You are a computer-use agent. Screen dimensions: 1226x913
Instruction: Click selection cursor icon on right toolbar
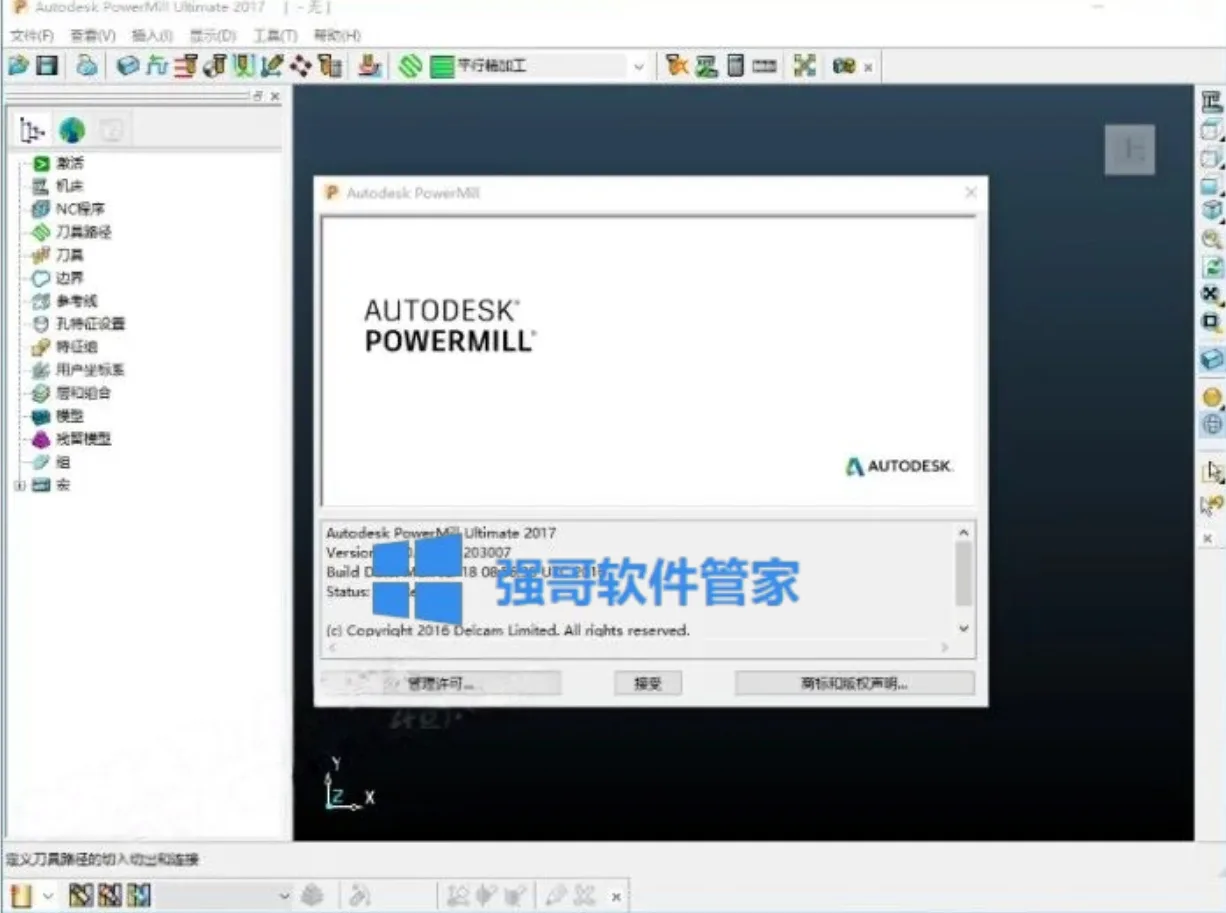tap(1213, 471)
